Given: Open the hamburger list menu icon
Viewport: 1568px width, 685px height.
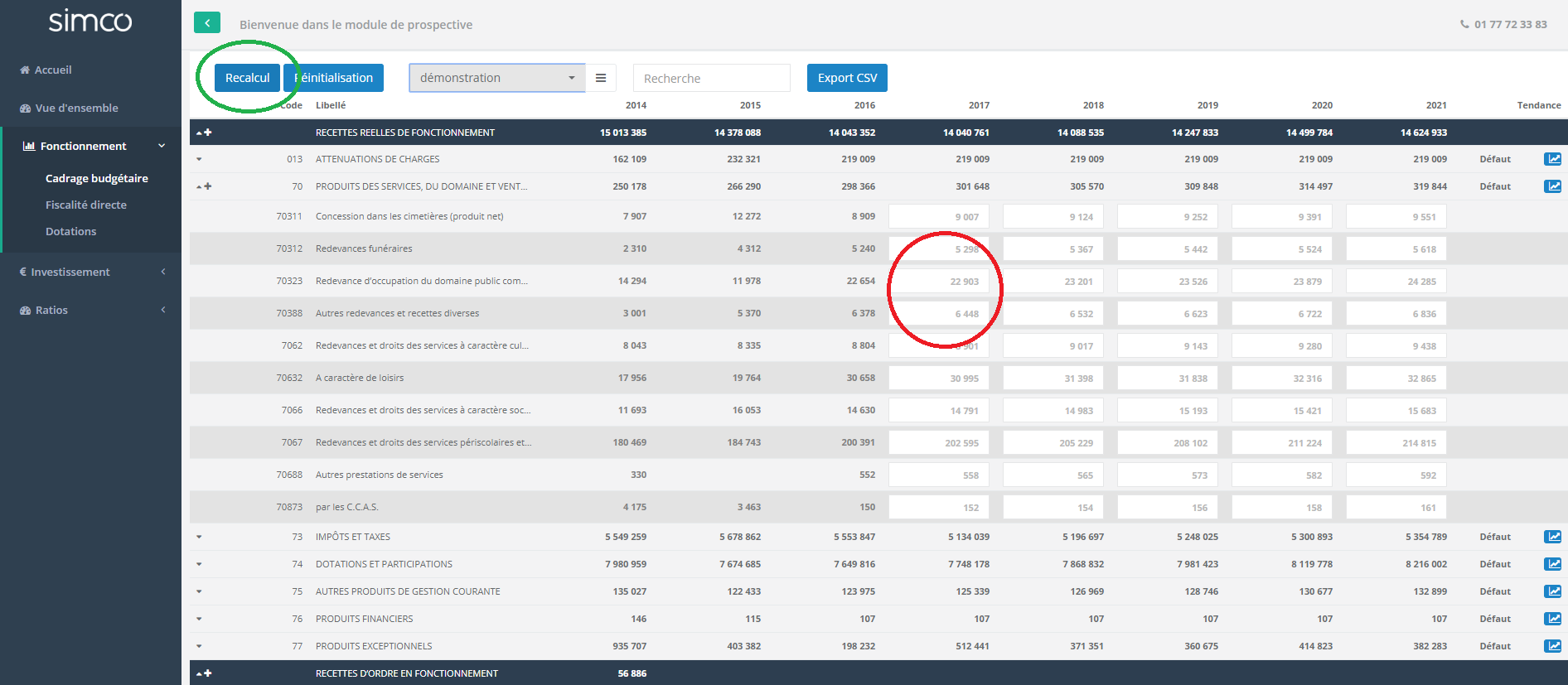Looking at the screenshot, I should coord(601,78).
